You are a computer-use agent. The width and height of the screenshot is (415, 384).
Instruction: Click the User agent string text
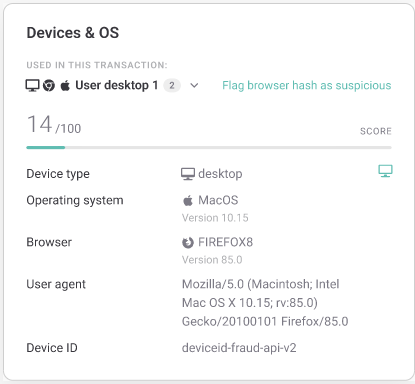265,303
